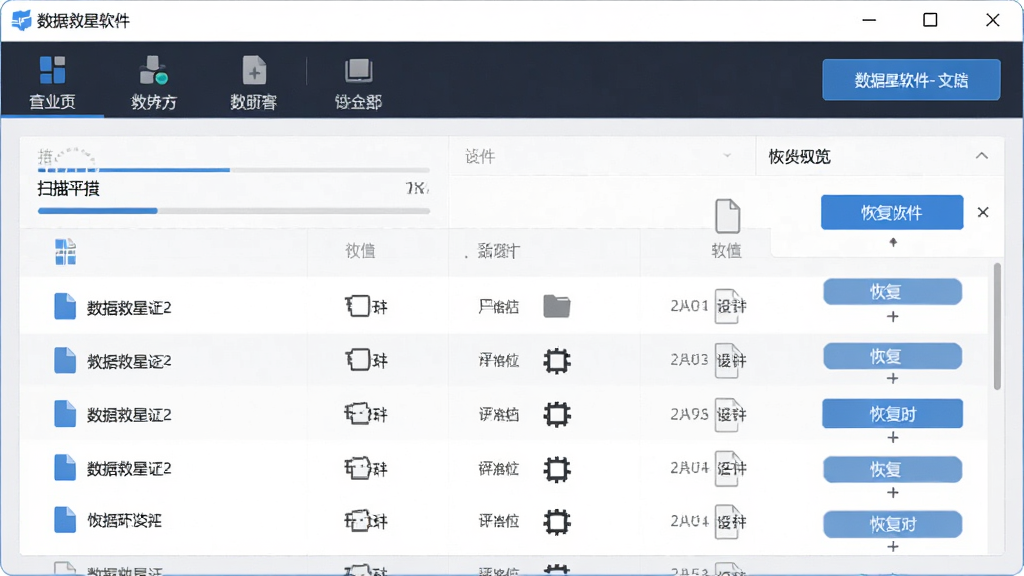Click the device icon in the 恢复对 row
1024x576 pixels.
(358, 520)
